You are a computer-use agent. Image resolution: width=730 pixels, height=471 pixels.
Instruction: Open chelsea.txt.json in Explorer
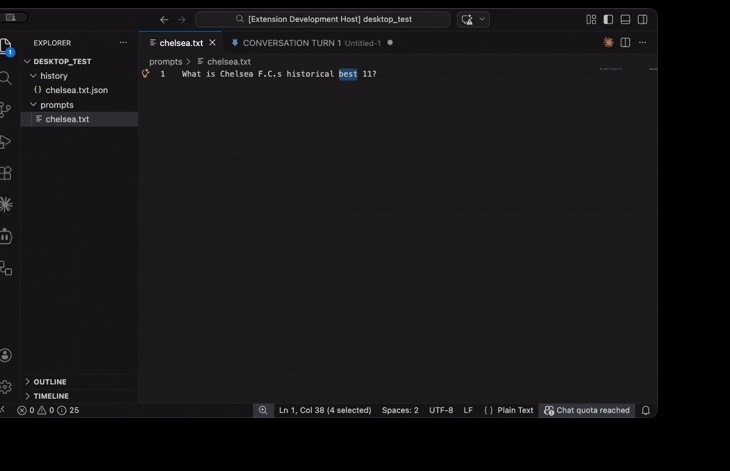point(76,90)
